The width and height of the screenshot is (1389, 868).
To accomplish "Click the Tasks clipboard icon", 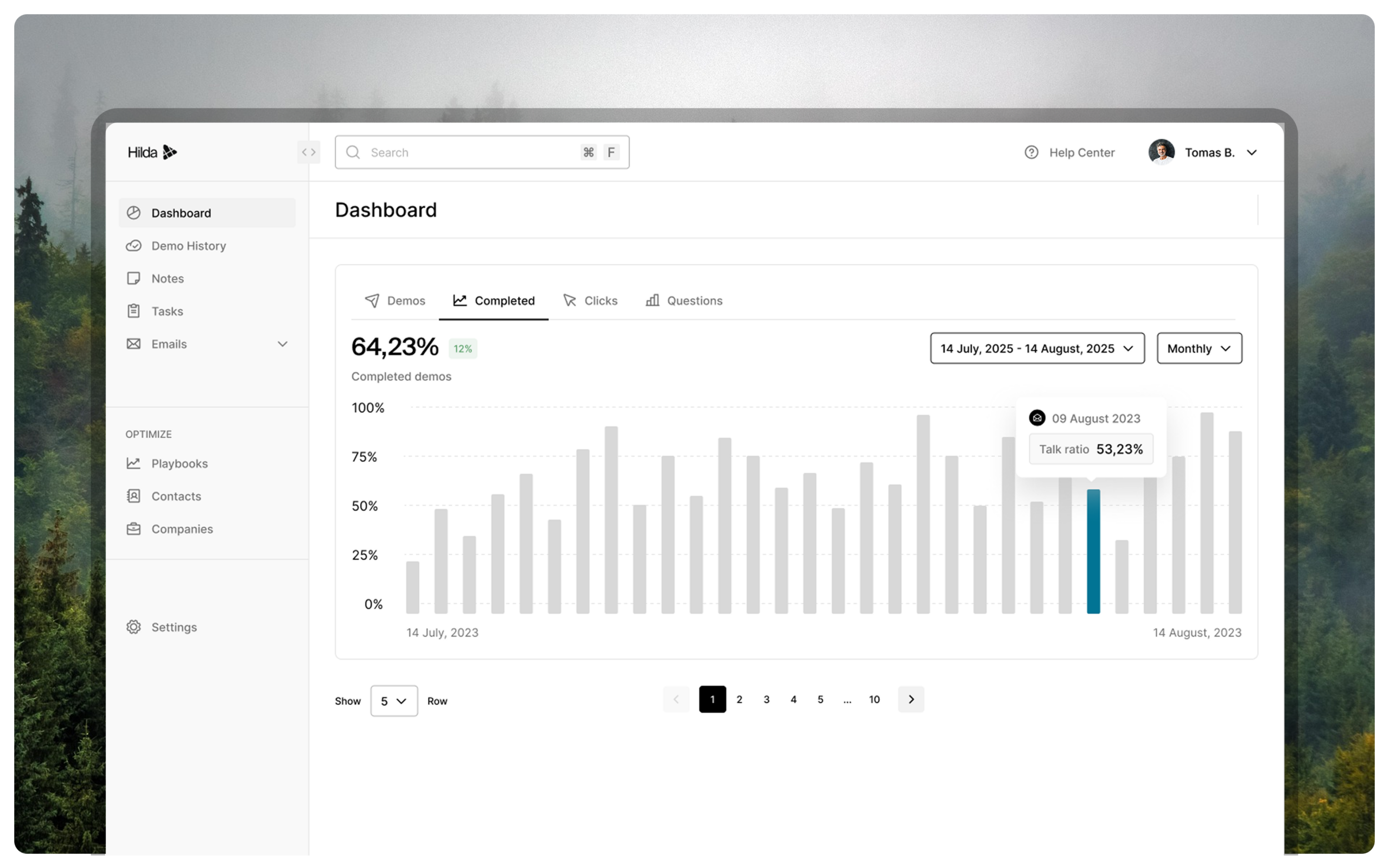I will tap(133, 311).
